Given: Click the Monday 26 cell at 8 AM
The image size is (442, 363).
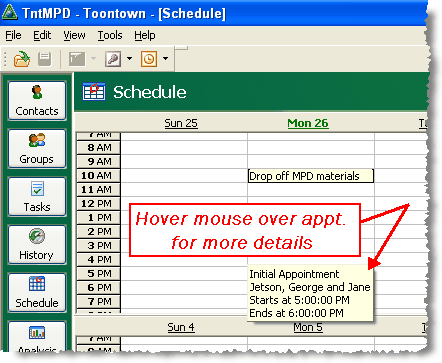Looking at the screenshot, I should click(311, 148).
